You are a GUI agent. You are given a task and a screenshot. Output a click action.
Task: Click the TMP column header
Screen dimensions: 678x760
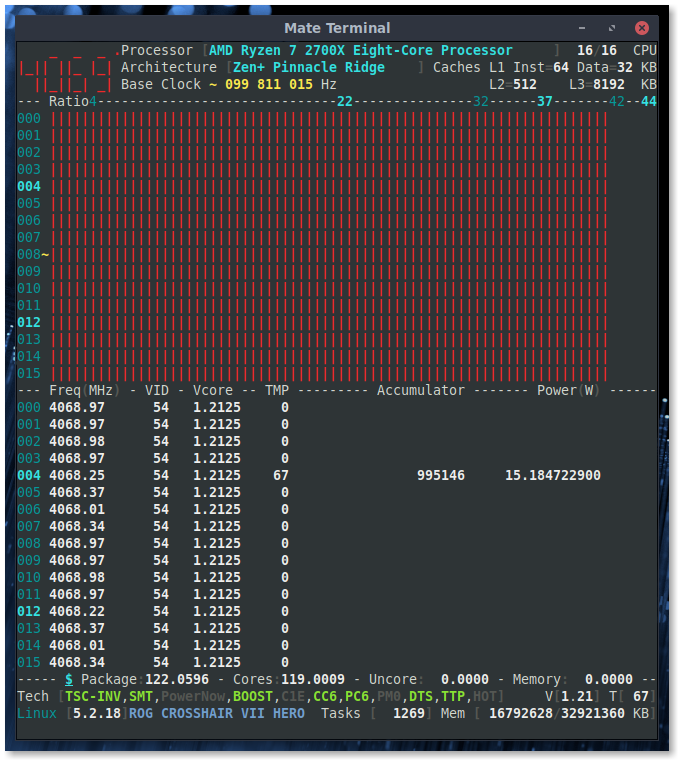tap(277, 391)
